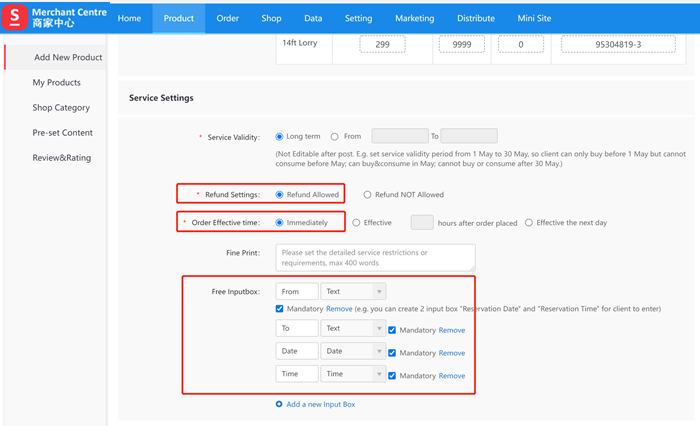Open the Time type dropdown
700x426 pixels.
[x=353, y=374]
